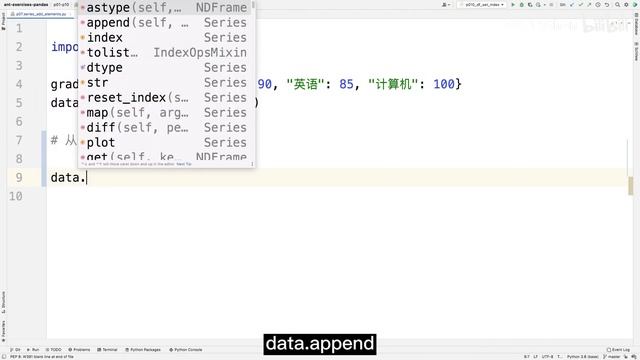Click the Git update project icon

pyautogui.click(x=572, y=4)
